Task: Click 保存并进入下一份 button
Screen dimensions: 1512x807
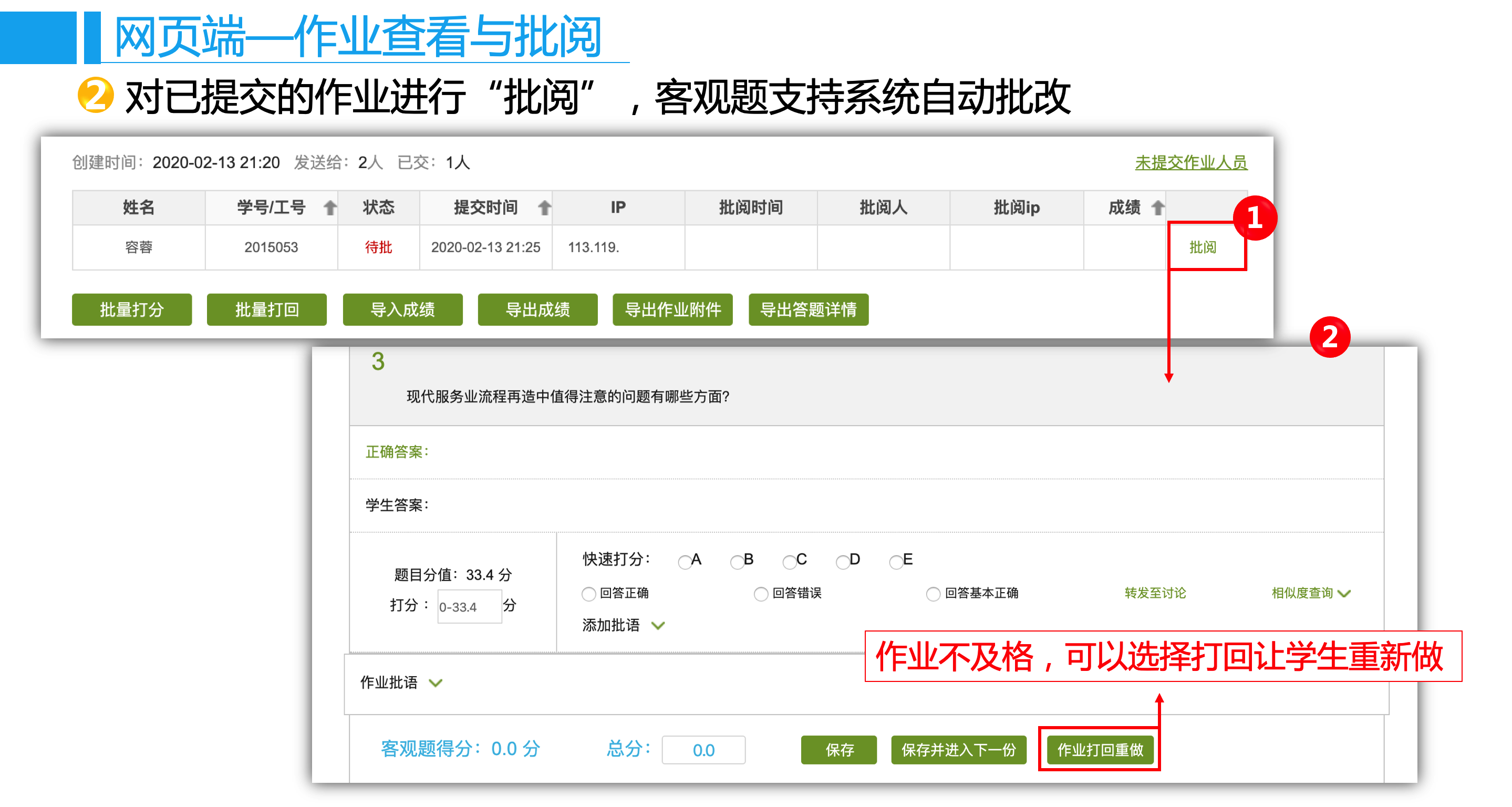Action: [x=958, y=750]
